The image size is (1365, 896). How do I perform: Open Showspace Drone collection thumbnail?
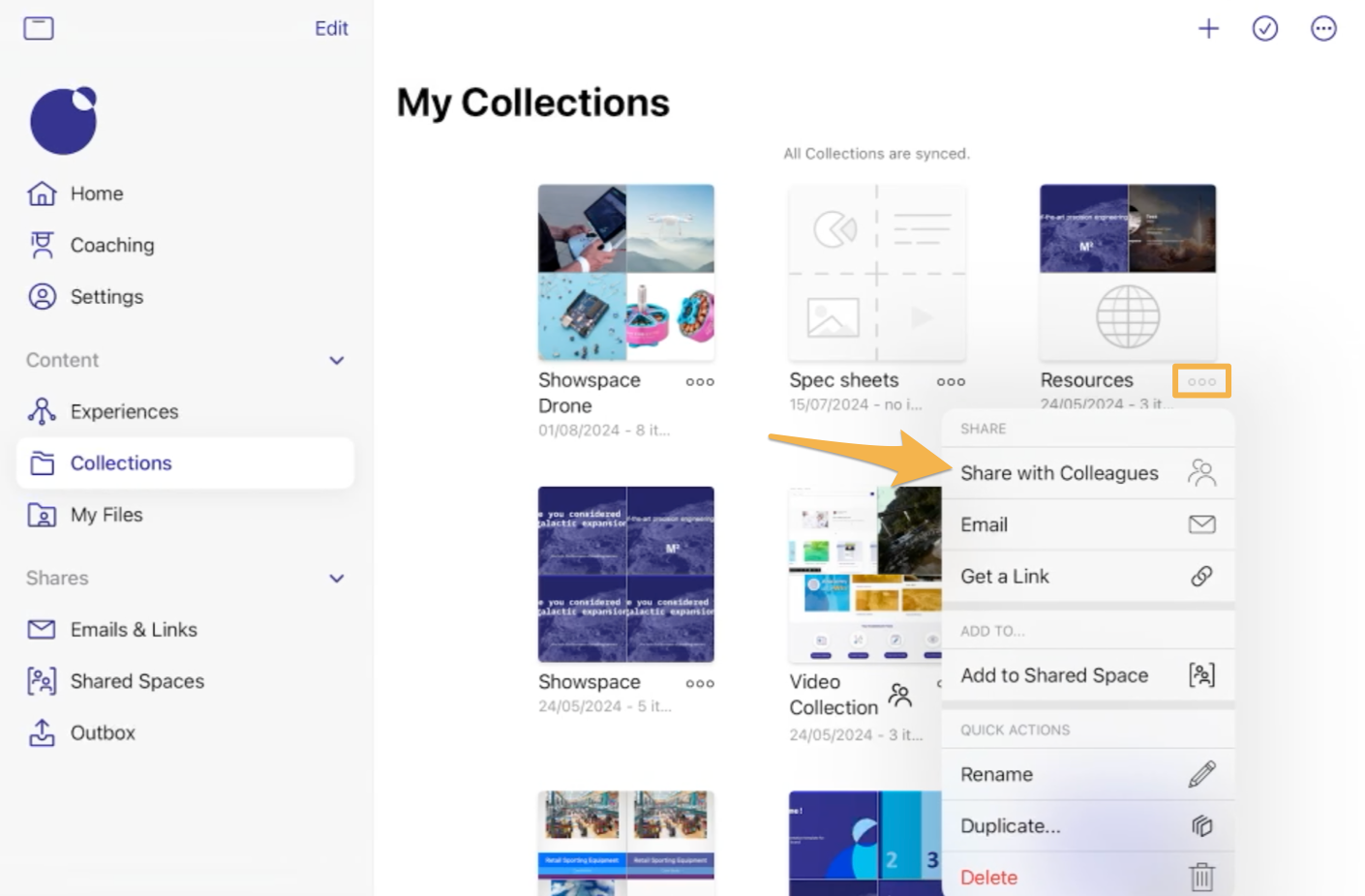pos(626,273)
